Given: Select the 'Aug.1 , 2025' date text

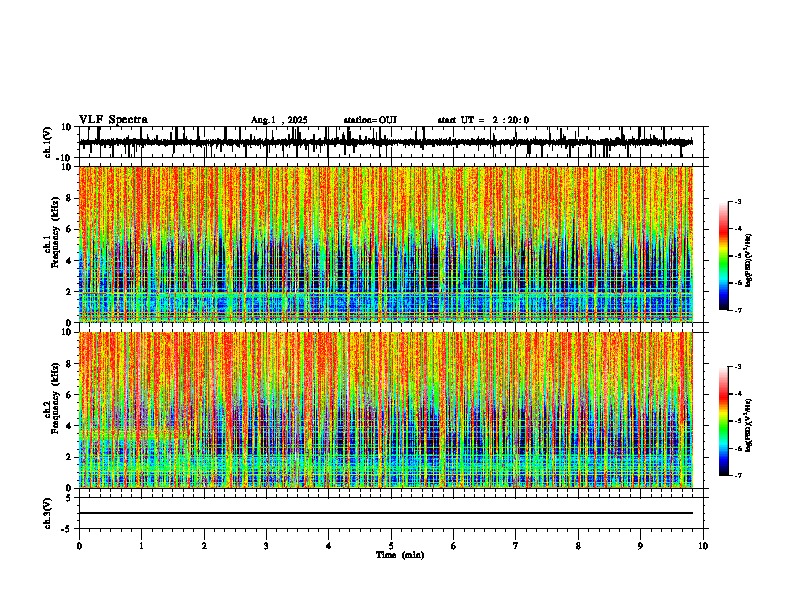Looking at the screenshot, I should coord(279,120).
